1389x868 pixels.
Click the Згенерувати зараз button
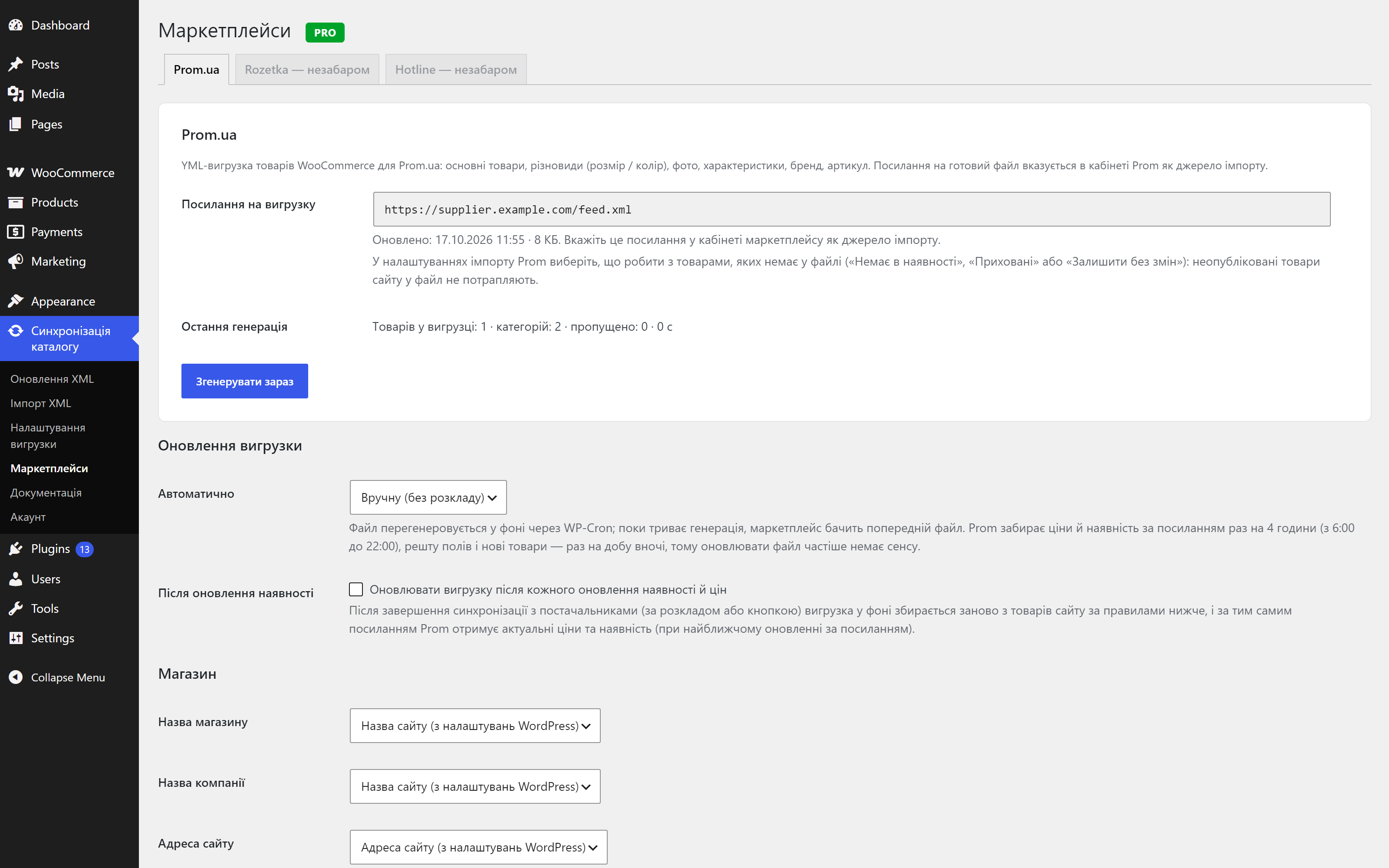tap(244, 381)
